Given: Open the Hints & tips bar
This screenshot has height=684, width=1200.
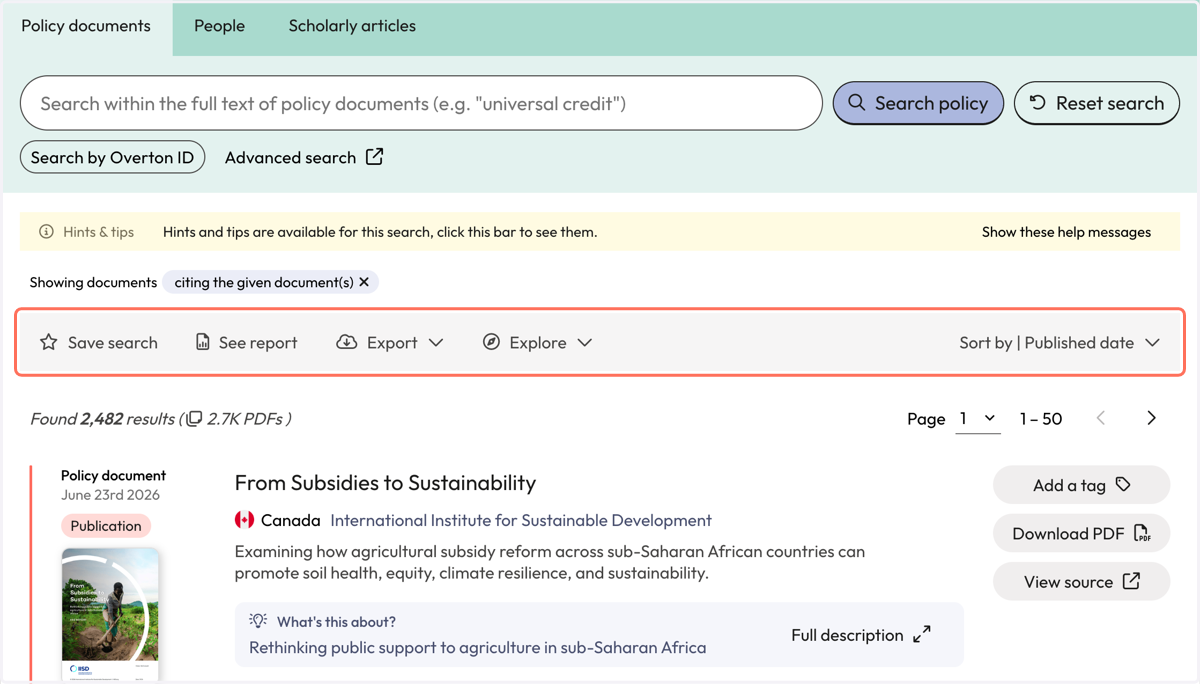Looking at the screenshot, I should [600, 232].
